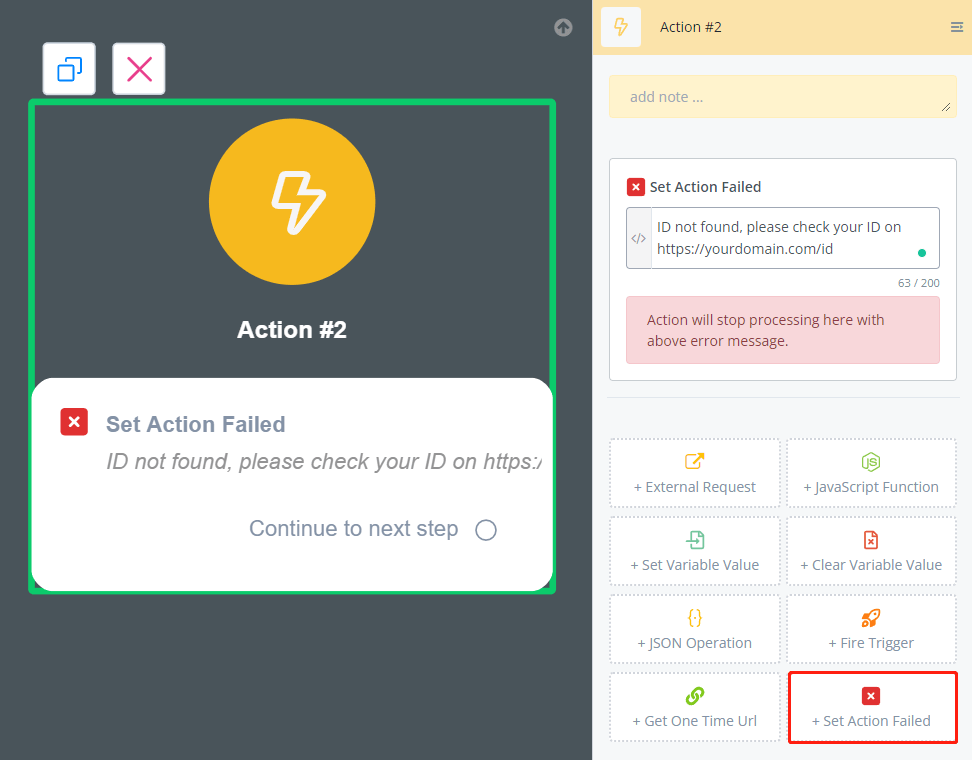Click the code variable icon beside error message
972x760 pixels.
(638, 239)
